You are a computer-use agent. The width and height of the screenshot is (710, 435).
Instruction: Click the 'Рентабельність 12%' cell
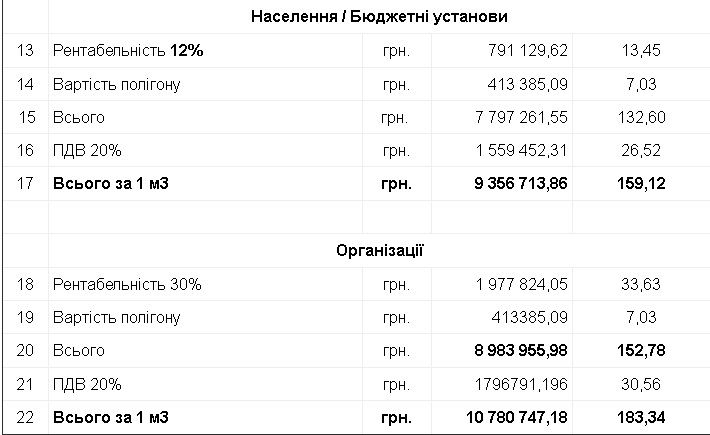coord(128,51)
